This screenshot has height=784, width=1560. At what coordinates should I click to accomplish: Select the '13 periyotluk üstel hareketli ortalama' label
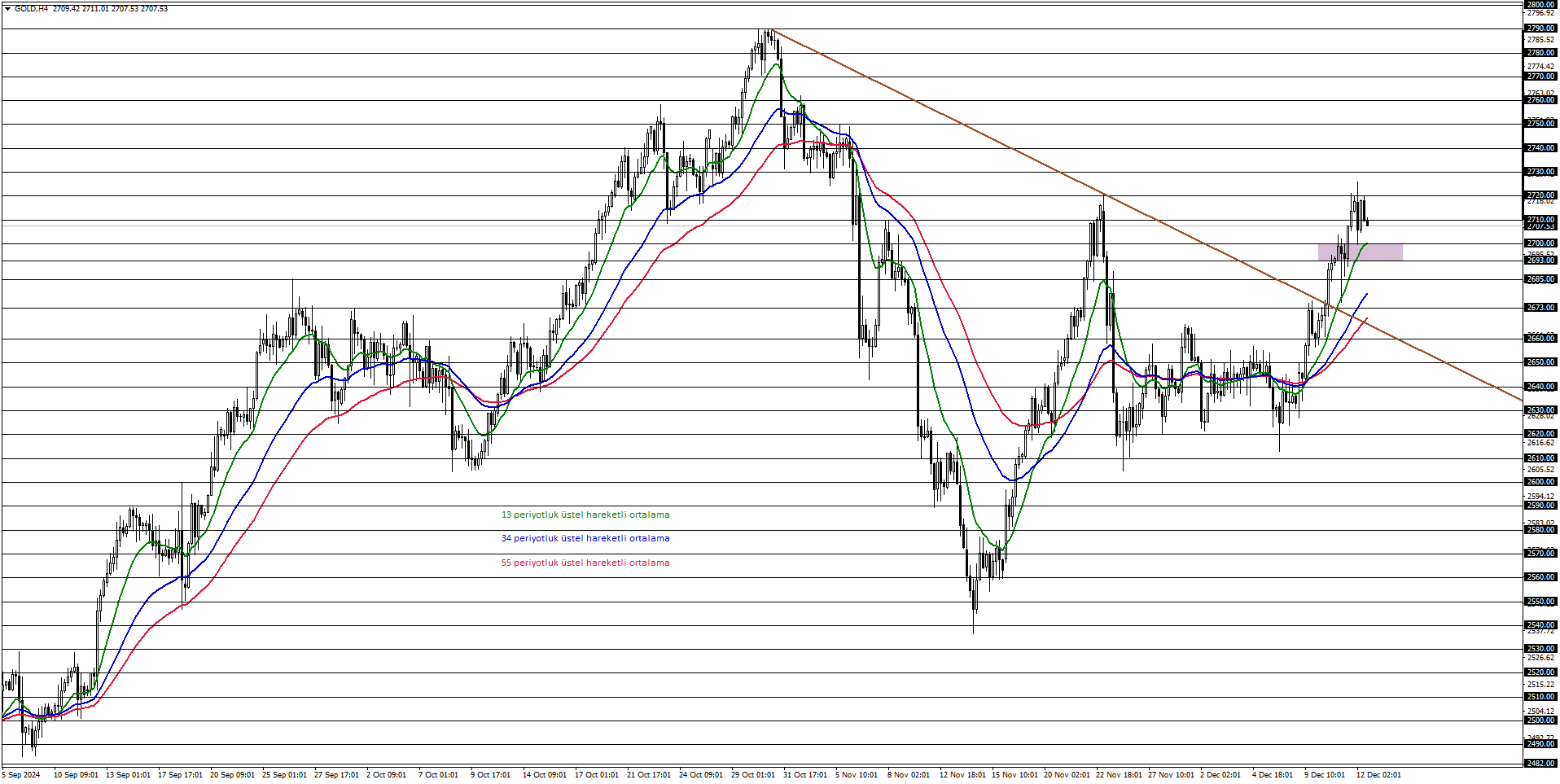coord(585,515)
